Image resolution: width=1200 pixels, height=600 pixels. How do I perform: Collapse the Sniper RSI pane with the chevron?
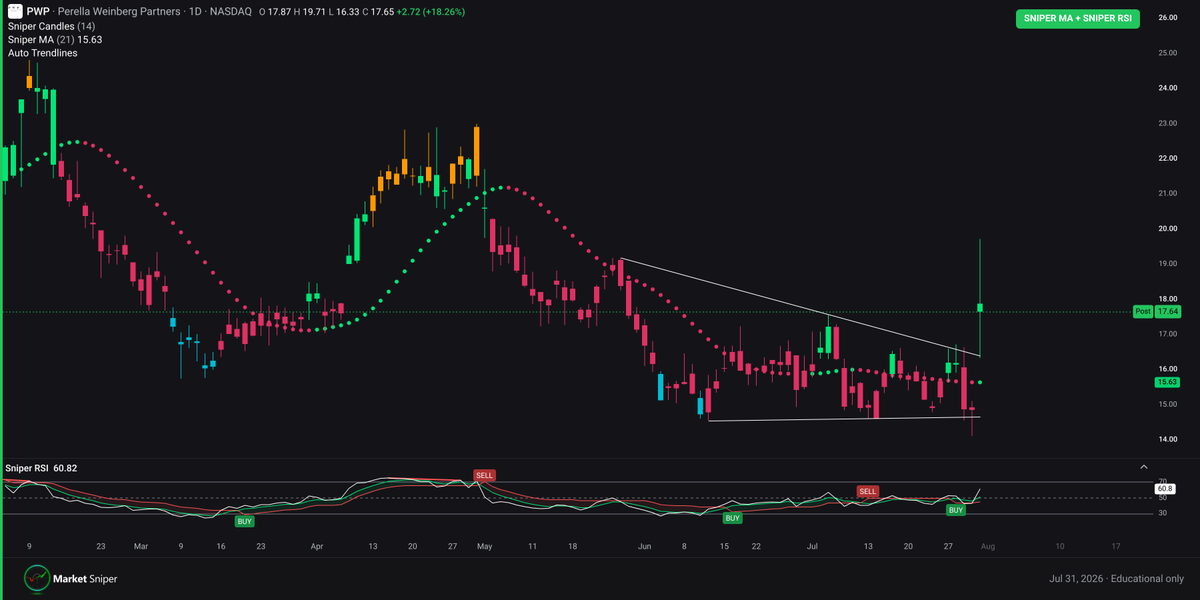(x=1143, y=467)
